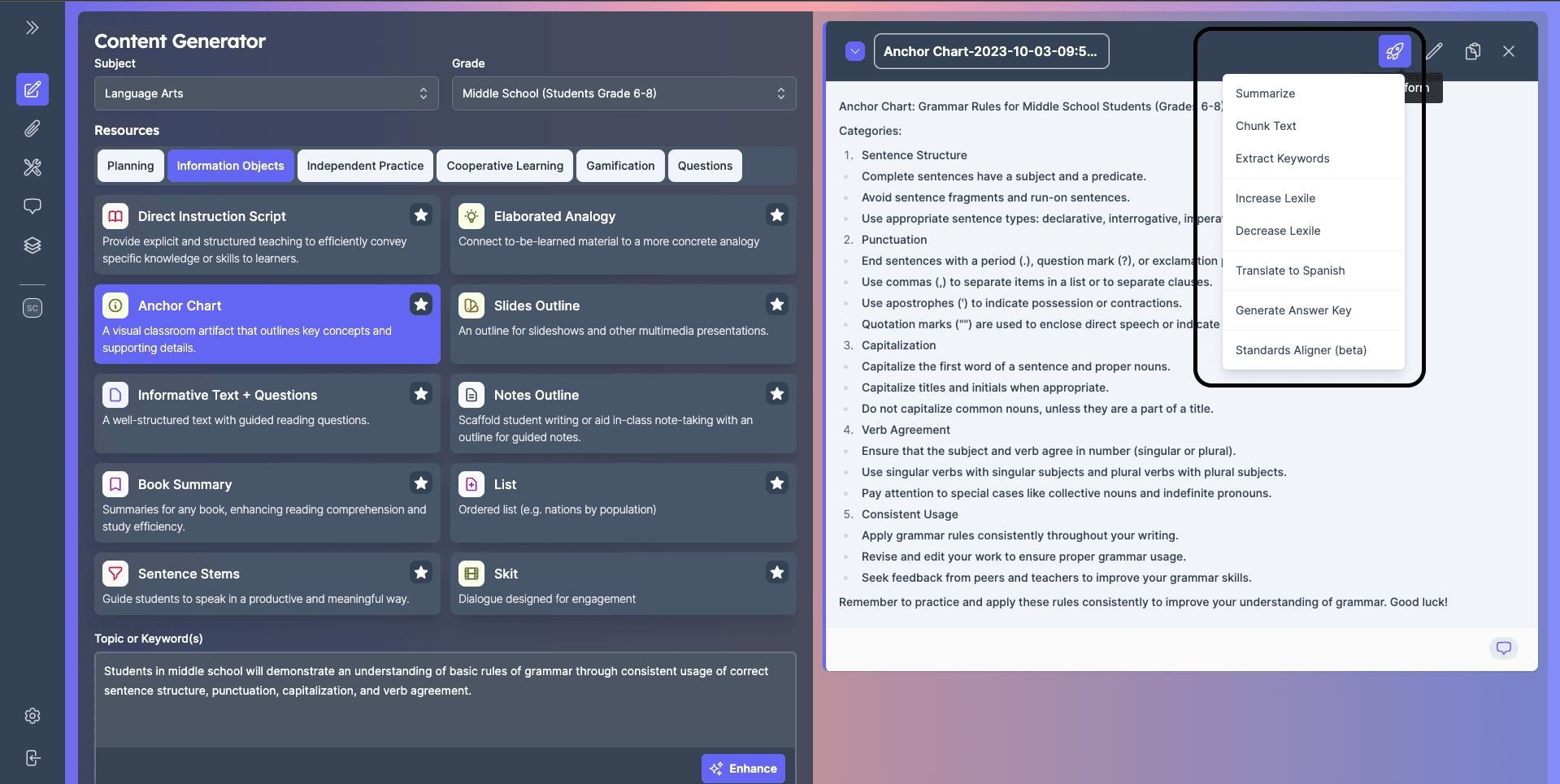The height and width of the screenshot is (784, 1560).
Task: Switch to the Cooperative Learning tab
Action: pos(505,166)
